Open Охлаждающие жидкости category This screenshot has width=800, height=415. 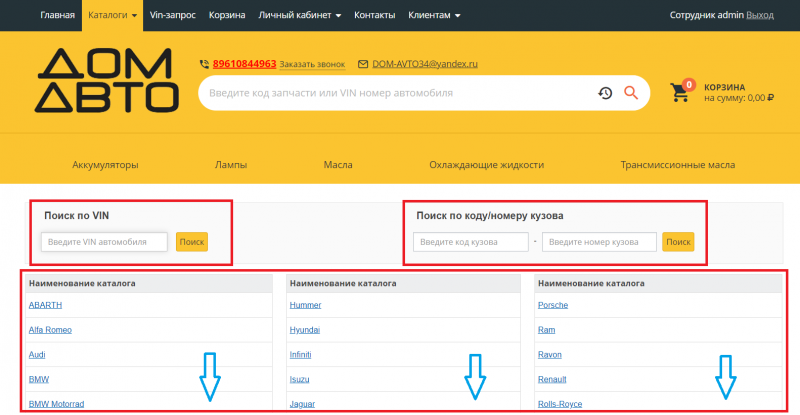(x=486, y=165)
